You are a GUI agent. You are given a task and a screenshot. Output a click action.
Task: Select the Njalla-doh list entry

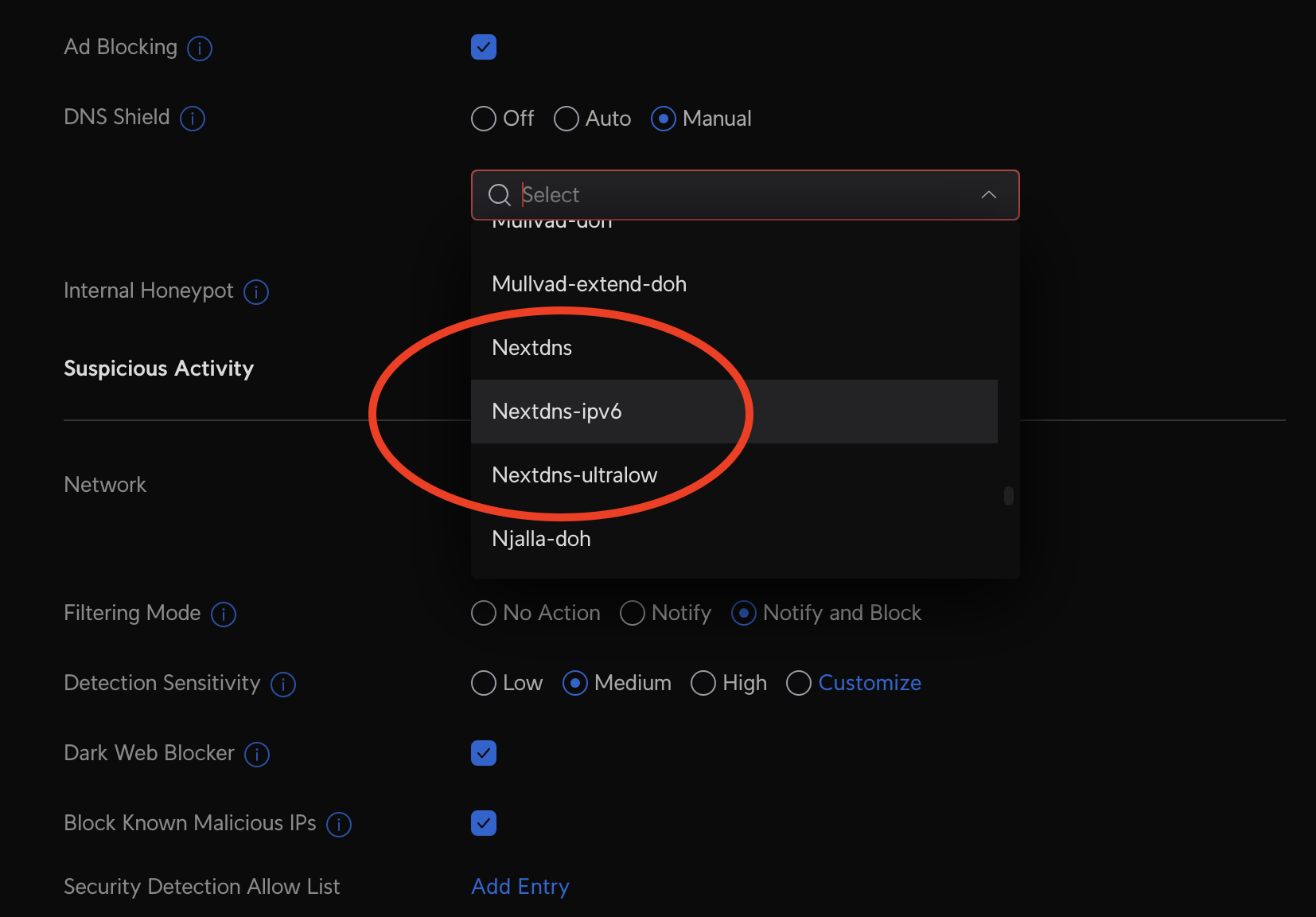click(541, 539)
